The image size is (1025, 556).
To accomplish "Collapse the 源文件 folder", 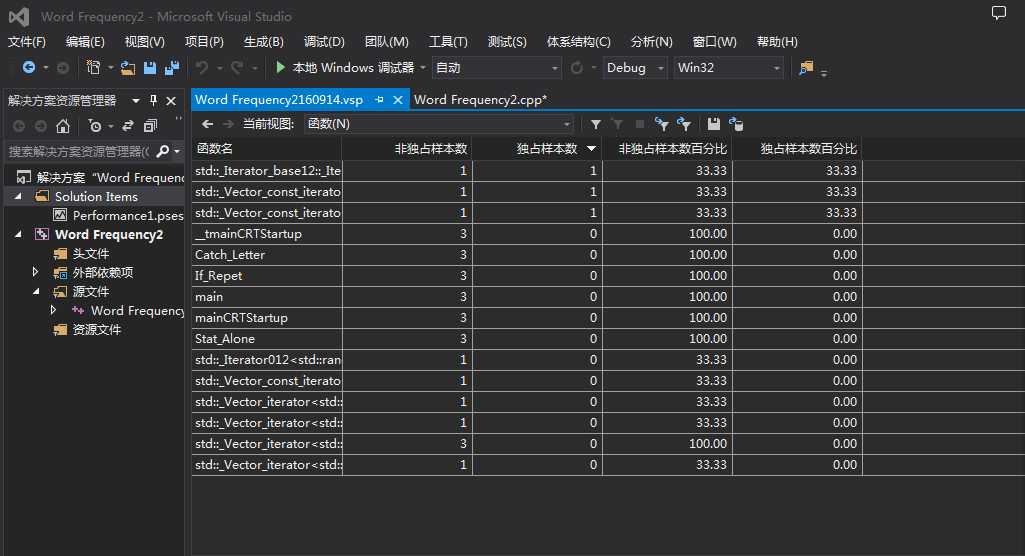I will [x=36, y=291].
